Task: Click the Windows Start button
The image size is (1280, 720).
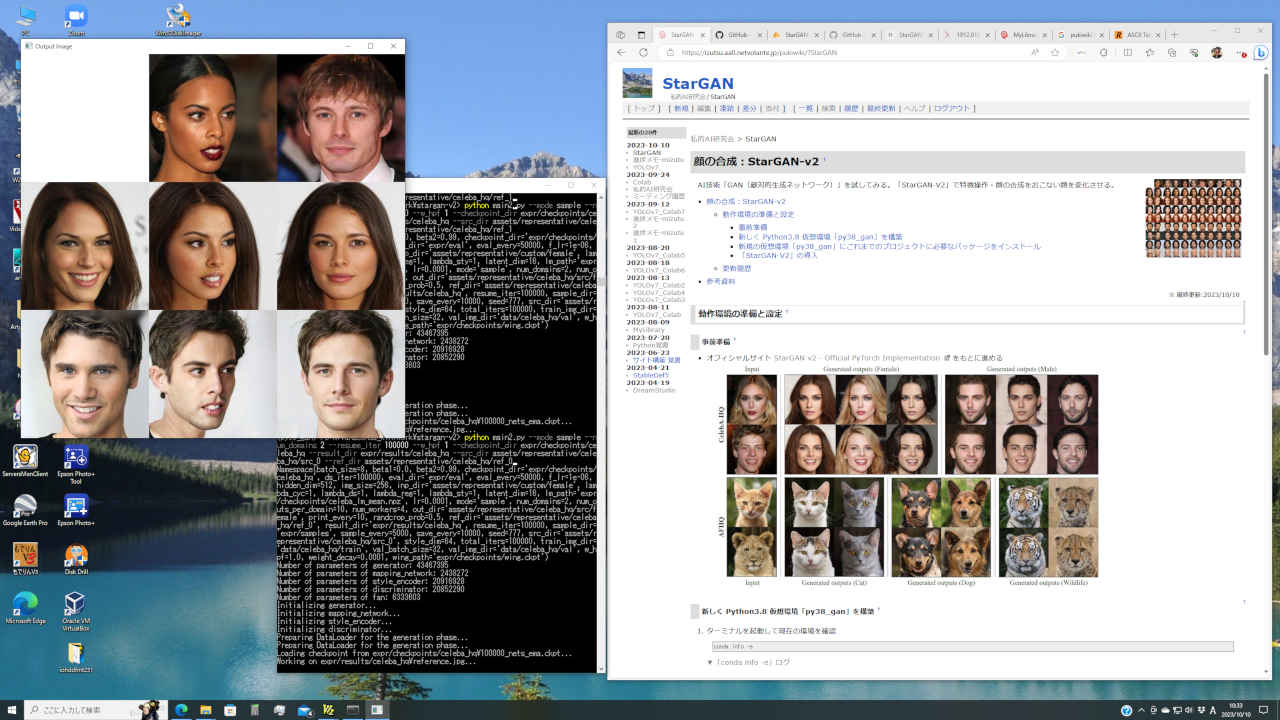Action: click(12, 710)
